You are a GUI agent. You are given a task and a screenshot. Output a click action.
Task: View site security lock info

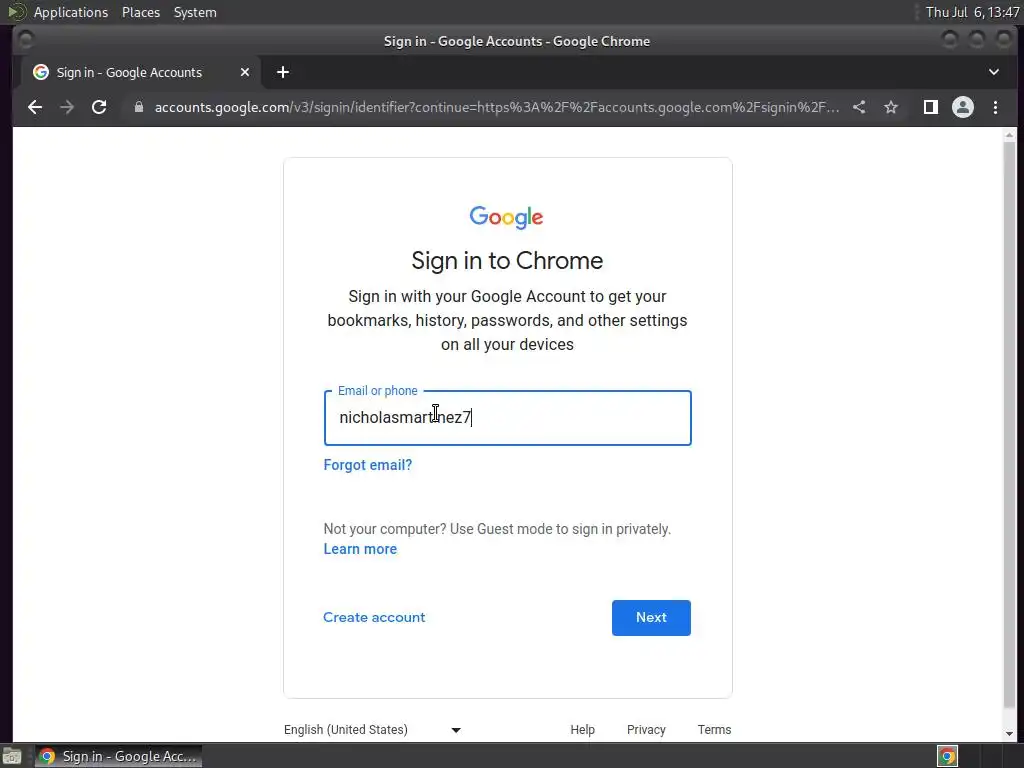pos(138,107)
